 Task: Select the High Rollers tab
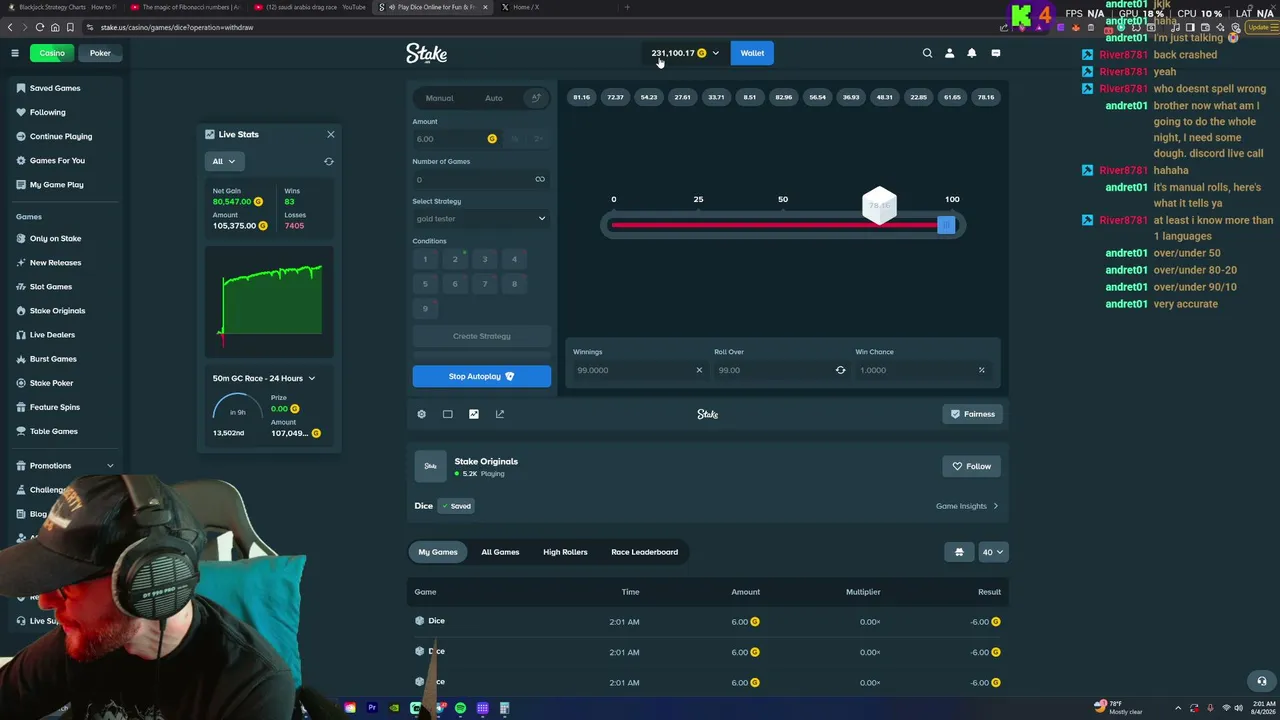[565, 552]
